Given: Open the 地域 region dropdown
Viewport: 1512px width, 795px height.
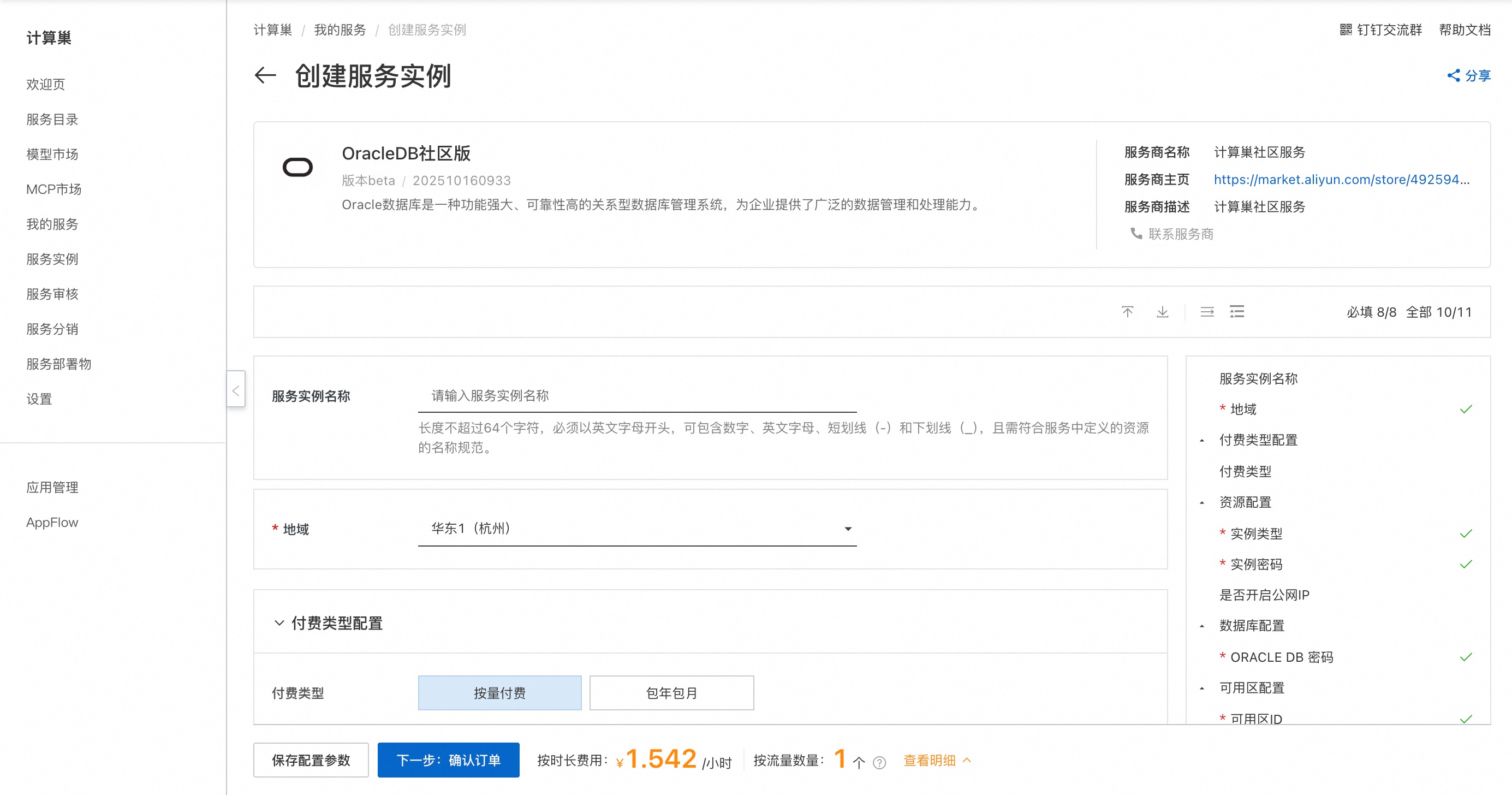Looking at the screenshot, I should pyautogui.click(x=637, y=529).
